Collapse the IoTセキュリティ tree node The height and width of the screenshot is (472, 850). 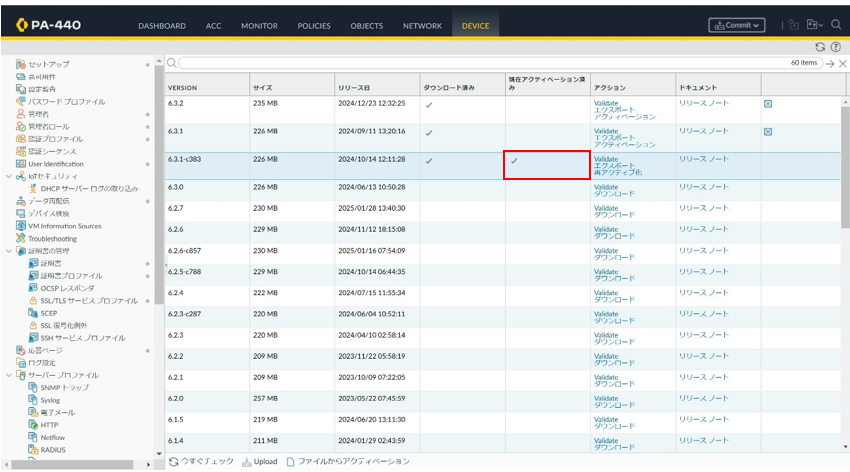[x=9, y=176]
